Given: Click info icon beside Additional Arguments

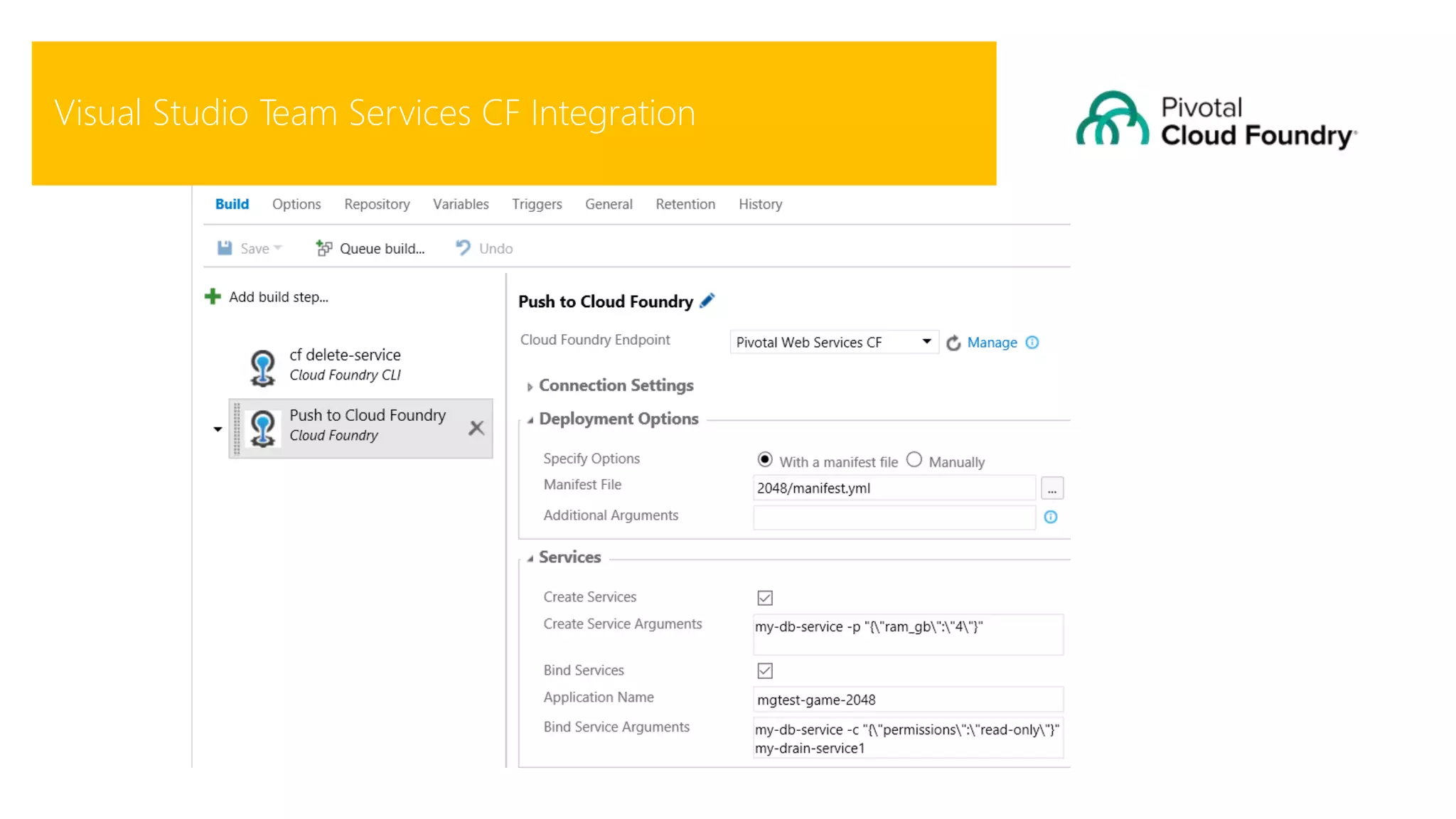Looking at the screenshot, I should click(x=1050, y=517).
